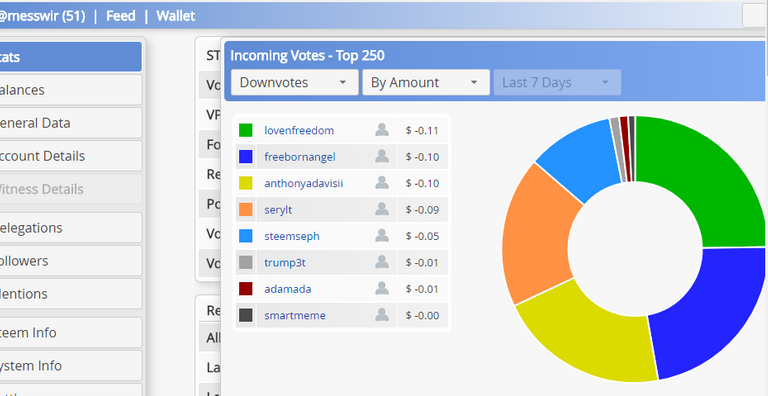This screenshot has width=768, height=396.
Task: Open lovenfreedom's profile person icon
Action: point(382,130)
